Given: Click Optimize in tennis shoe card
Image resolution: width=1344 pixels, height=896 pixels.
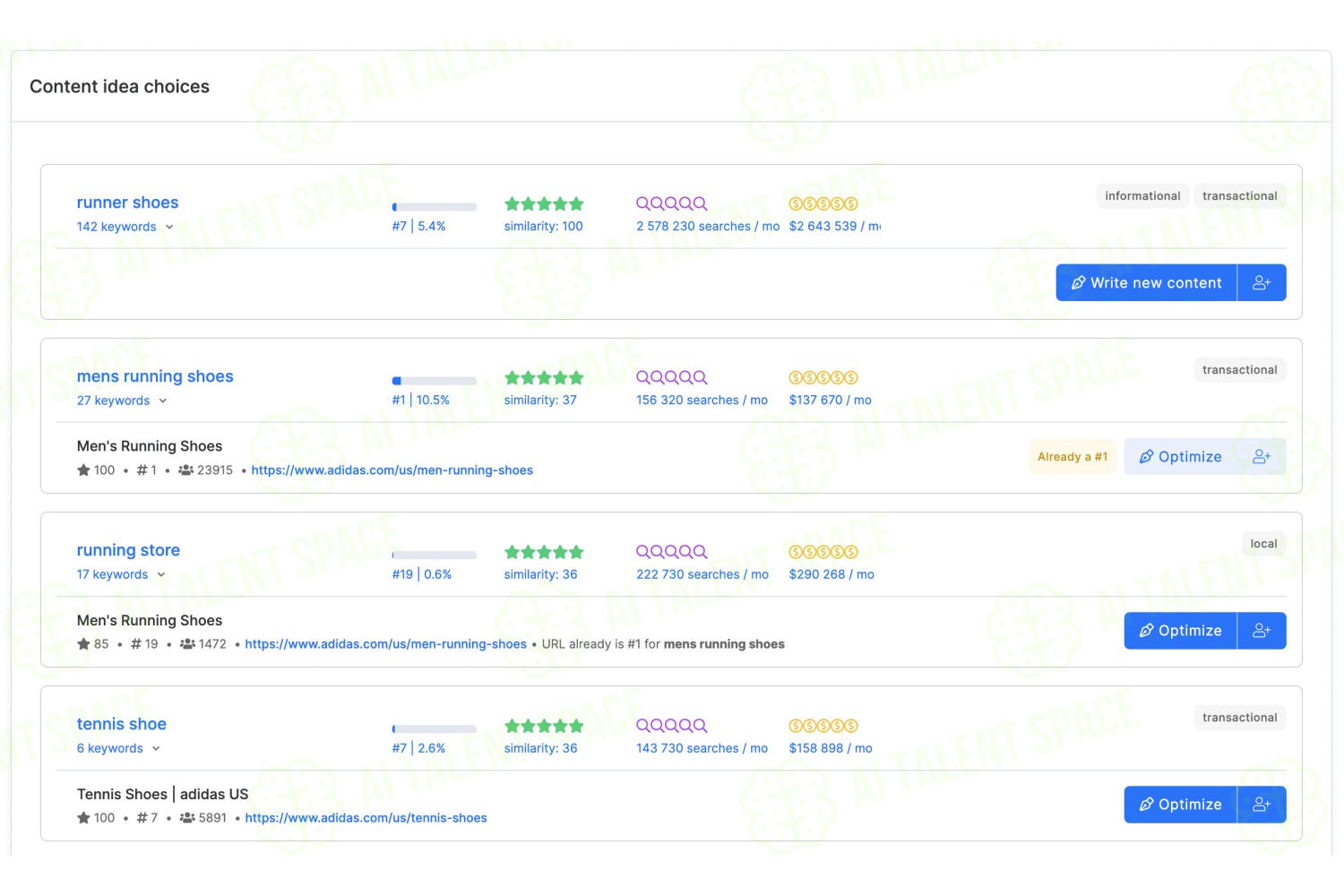Looking at the screenshot, I should tap(1180, 804).
